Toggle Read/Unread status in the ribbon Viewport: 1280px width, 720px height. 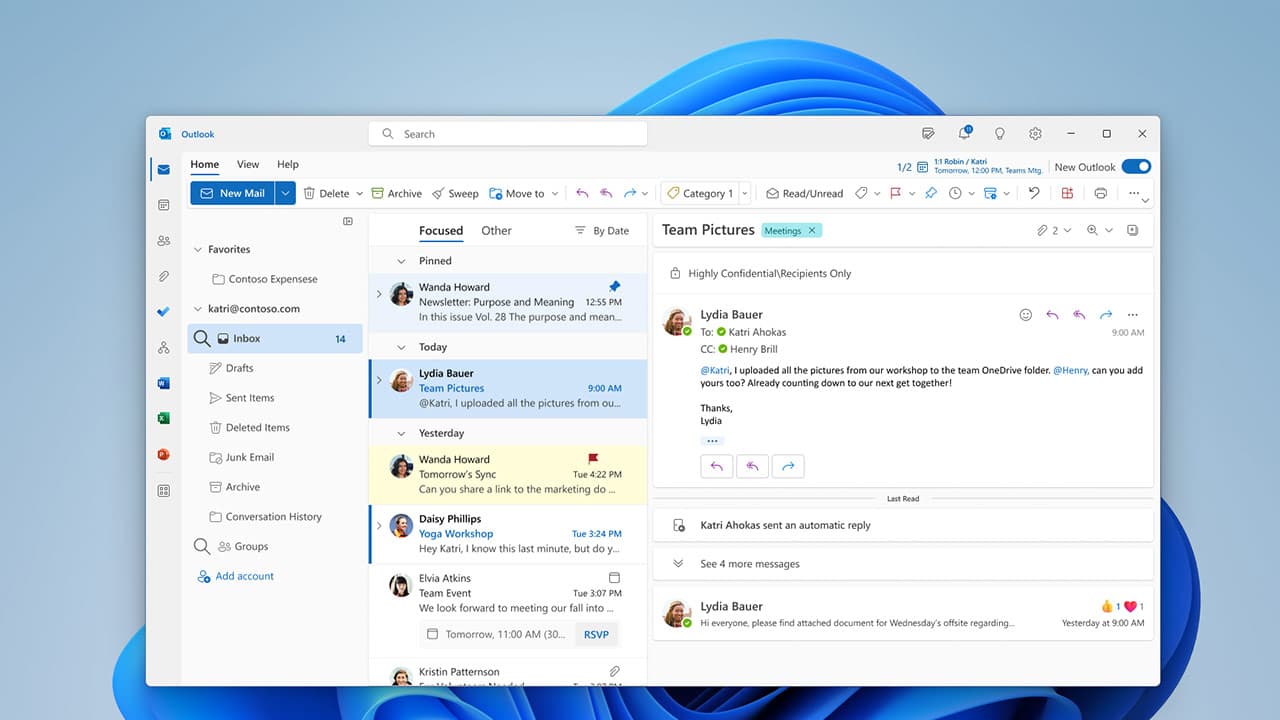click(x=805, y=193)
